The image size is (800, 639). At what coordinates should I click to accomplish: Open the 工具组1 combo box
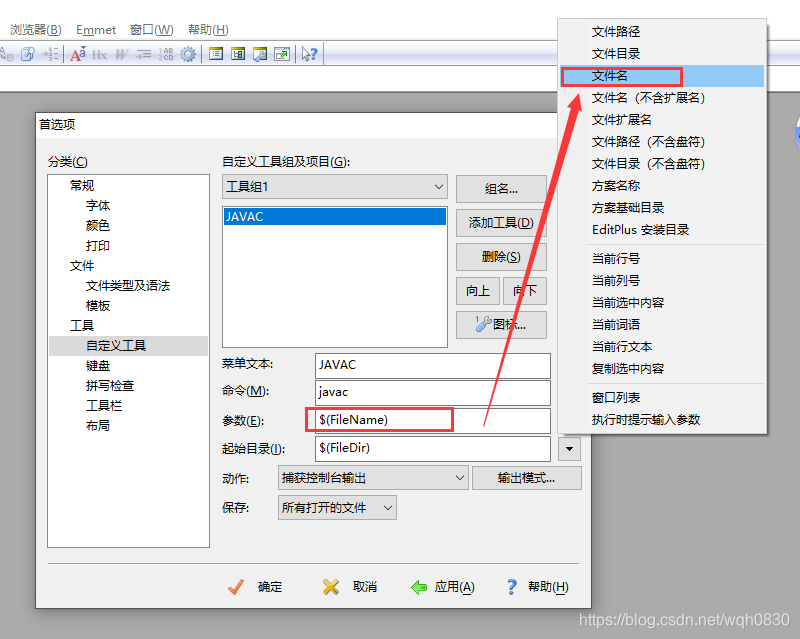[440, 188]
